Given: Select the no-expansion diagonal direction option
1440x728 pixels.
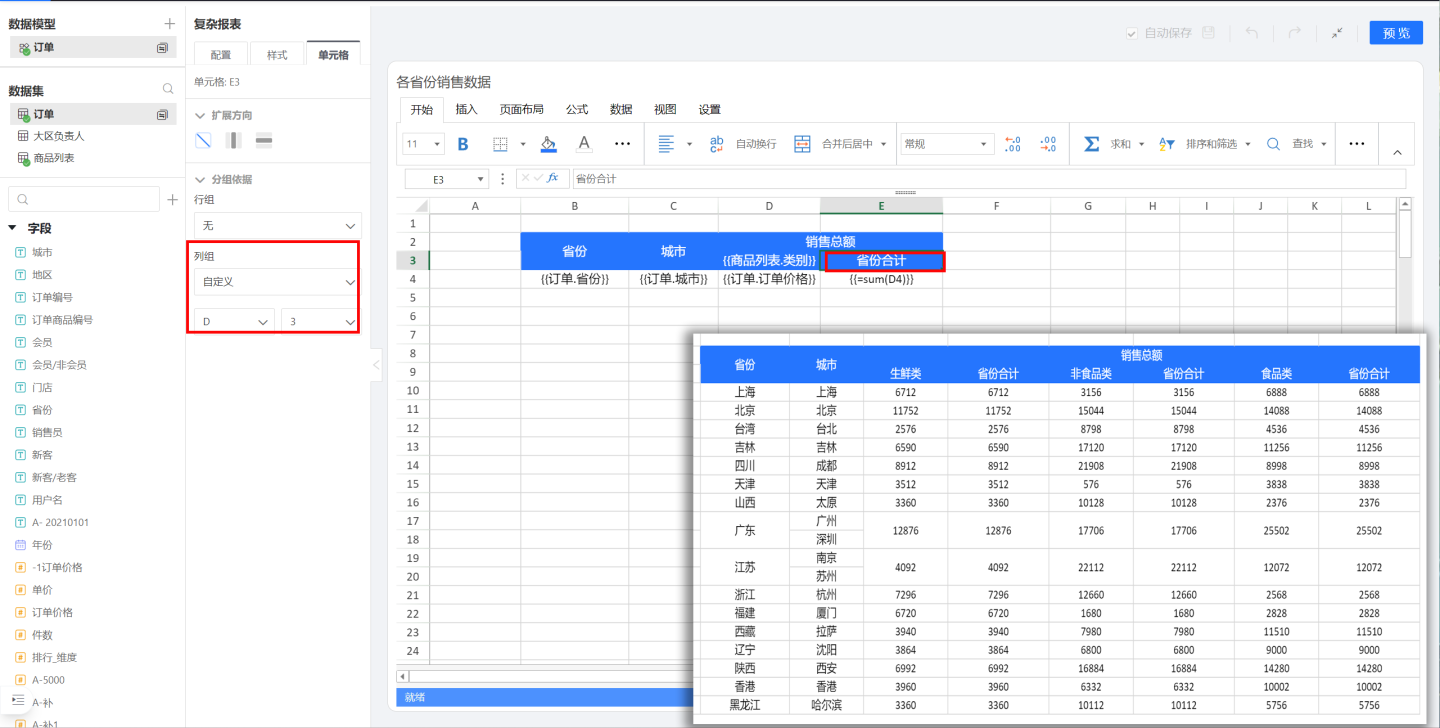Looking at the screenshot, I should [x=203, y=140].
